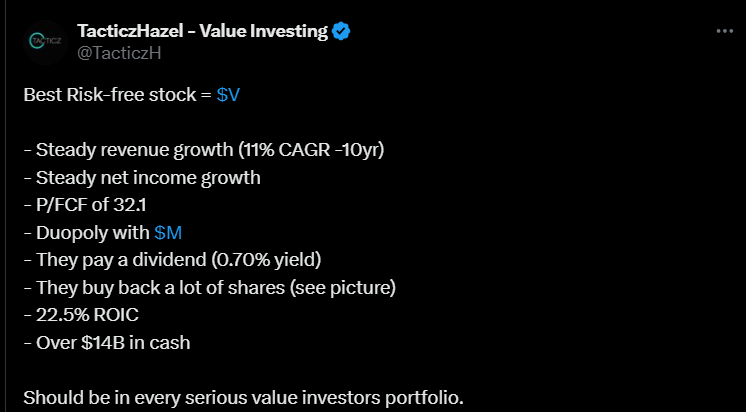Click the 'Duopoly with' words
Screen dimensions: 746x412
click(93, 233)
